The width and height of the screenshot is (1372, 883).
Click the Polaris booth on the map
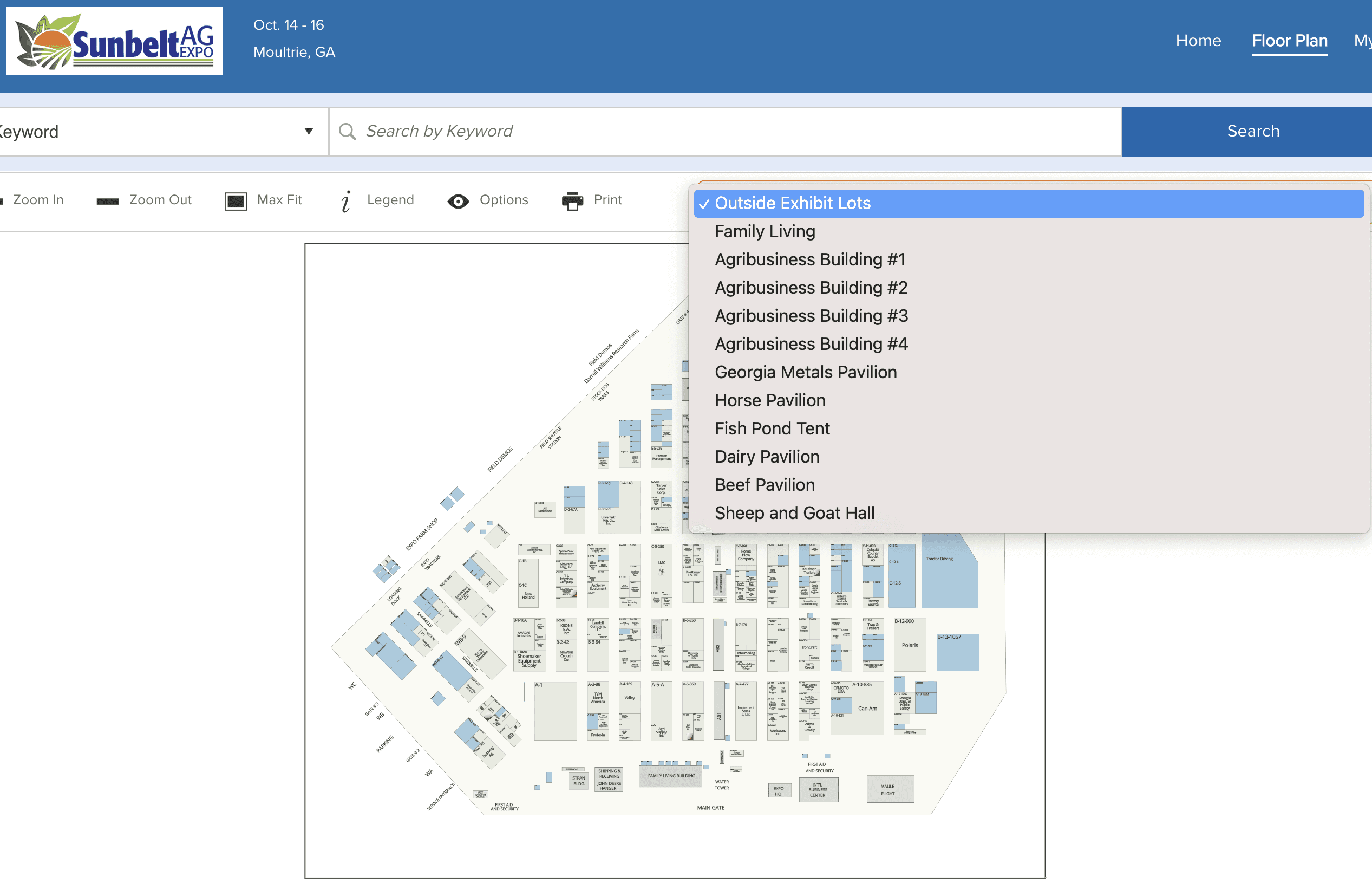point(910,645)
